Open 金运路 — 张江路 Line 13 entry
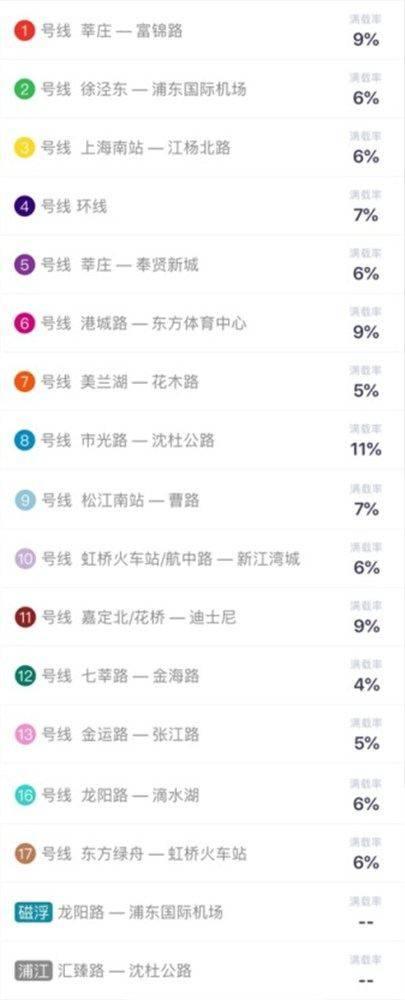The image size is (405, 1000). (x=202, y=735)
